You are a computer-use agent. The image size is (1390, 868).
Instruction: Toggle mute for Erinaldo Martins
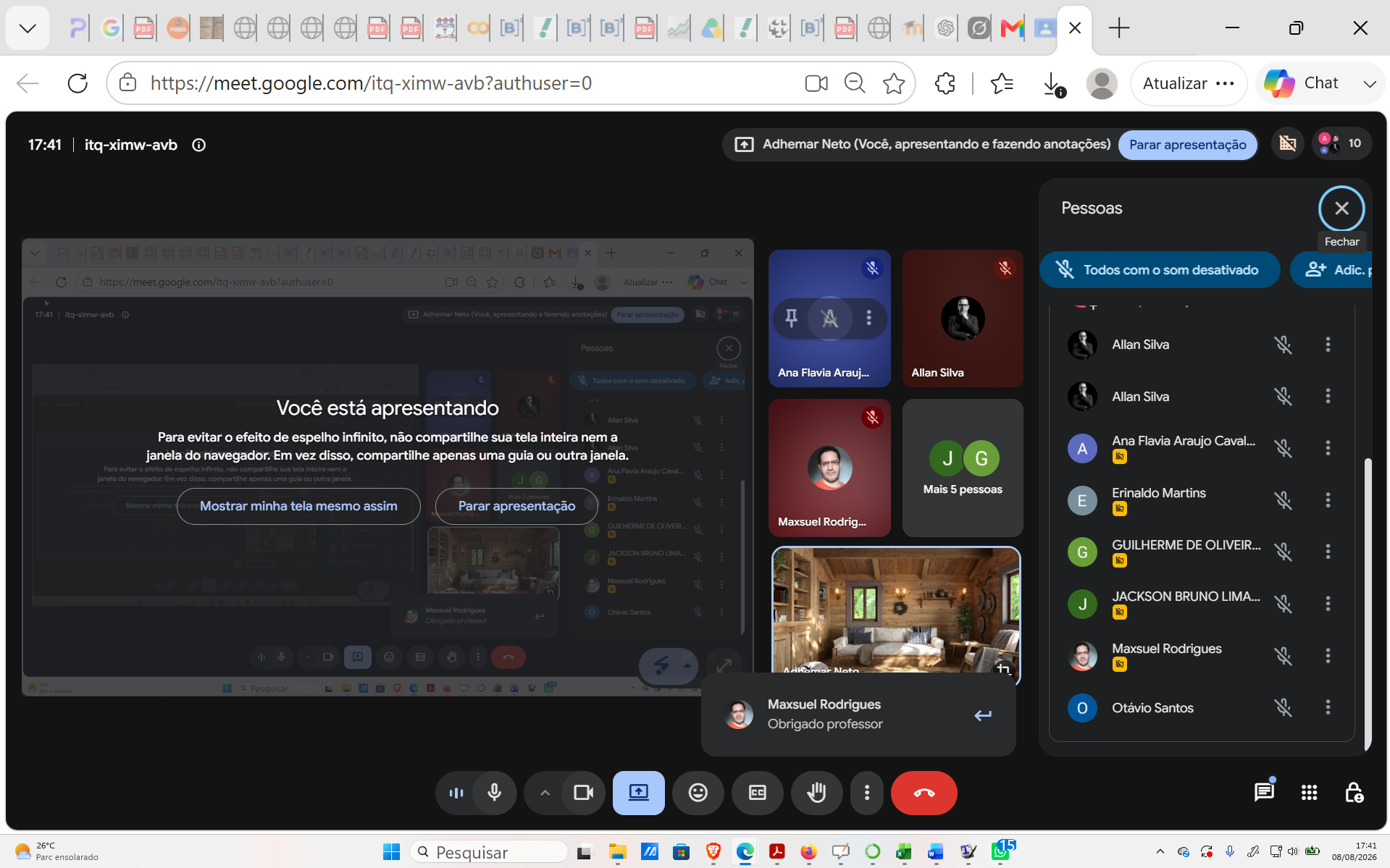pyautogui.click(x=1283, y=500)
